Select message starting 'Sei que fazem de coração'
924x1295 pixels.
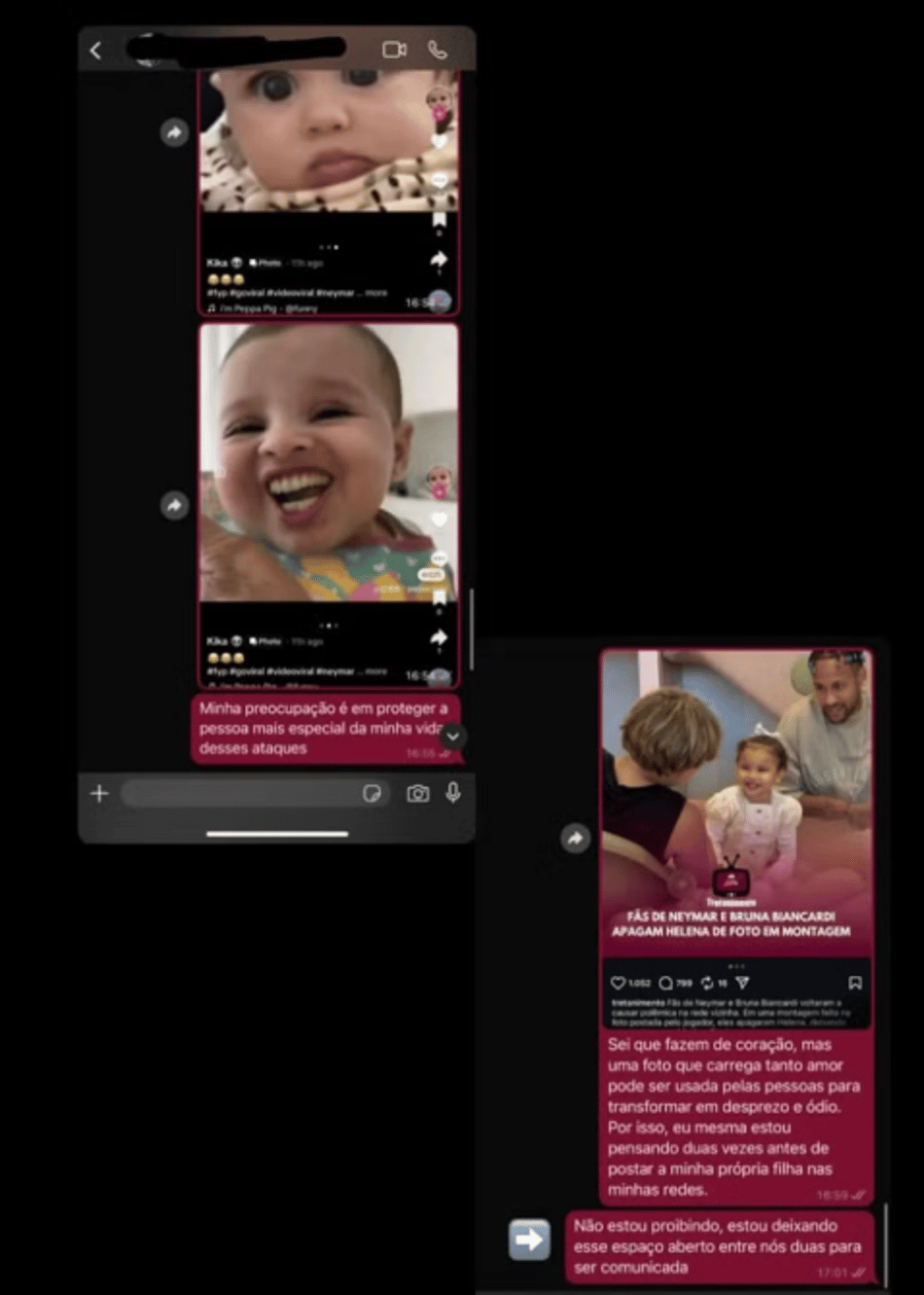pyautogui.click(x=736, y=1117)
